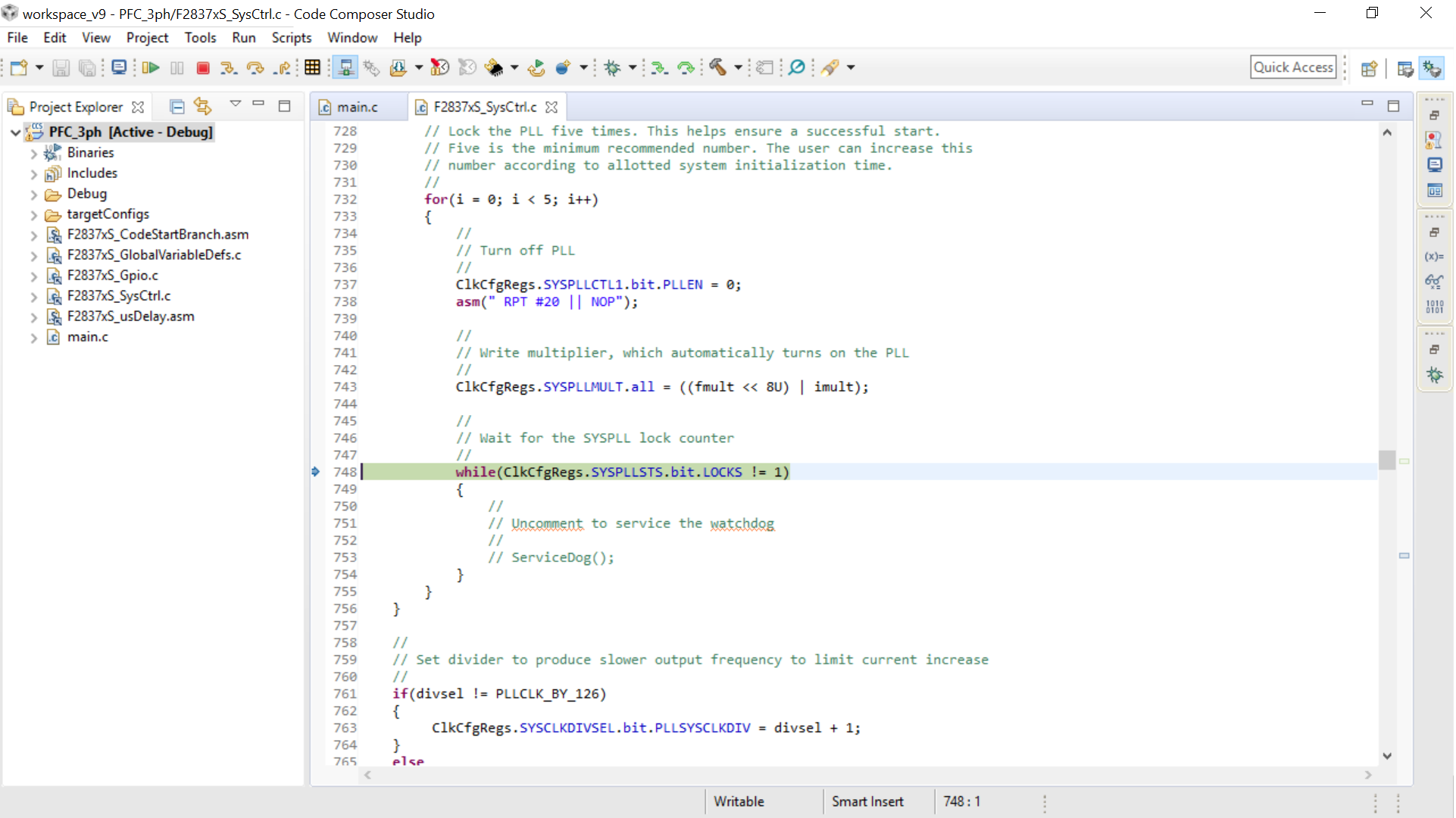Click the Step Over icon
This screenshot has width=1456, height=818.
255,68
